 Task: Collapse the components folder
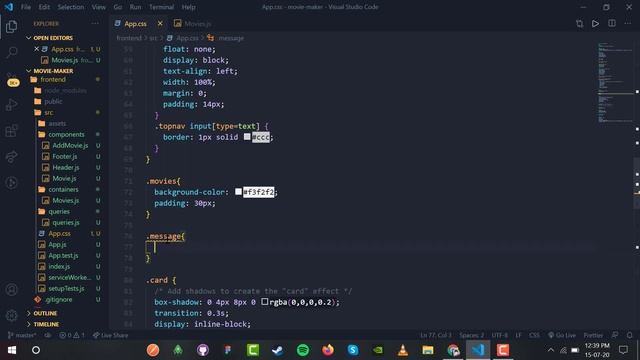pyautogui.click(x=66, y=134)
